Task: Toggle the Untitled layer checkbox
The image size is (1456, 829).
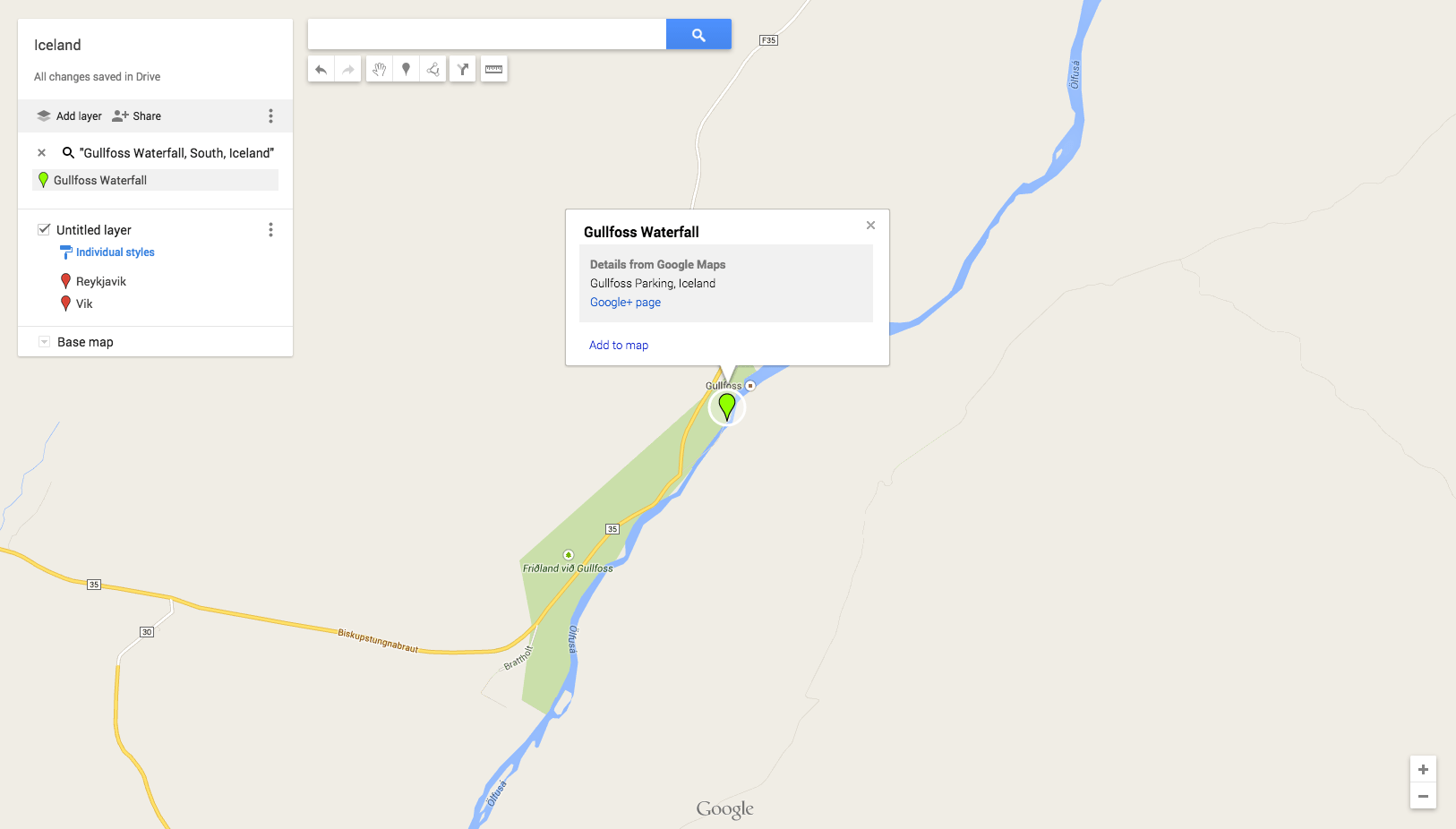Action: coord(44,229)
